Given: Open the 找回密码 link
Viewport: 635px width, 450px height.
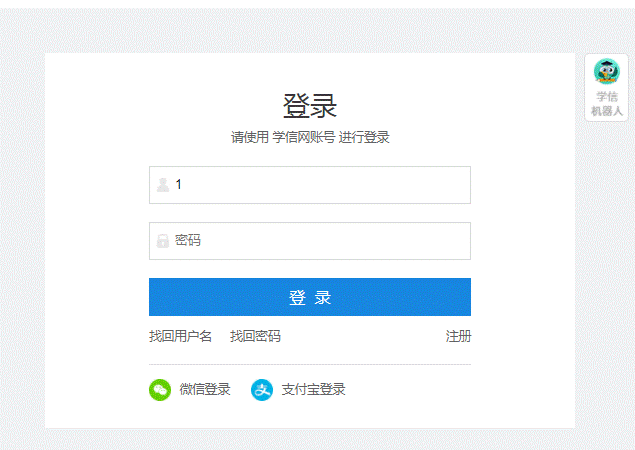Looking at the screenshot, I should pyautogui.click(x=255, y=337).
